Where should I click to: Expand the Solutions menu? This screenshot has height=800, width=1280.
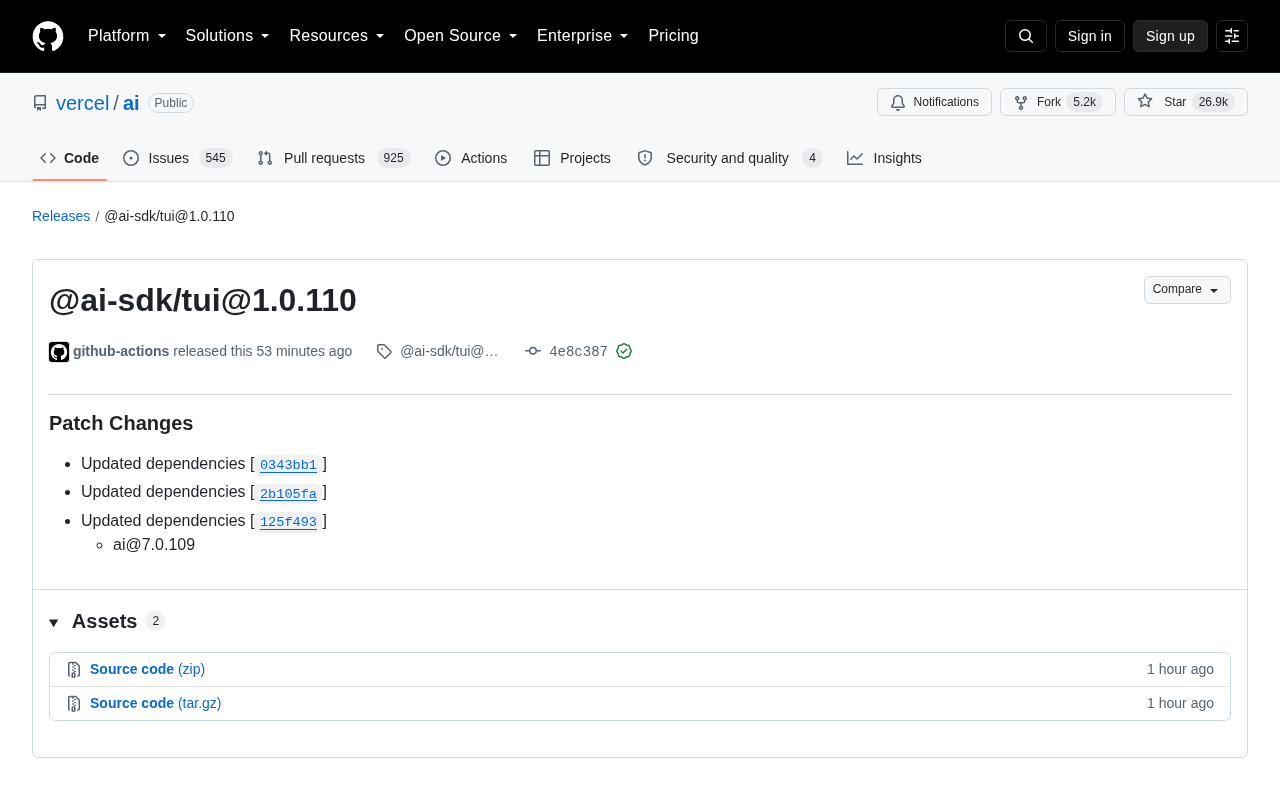(228, 36)
